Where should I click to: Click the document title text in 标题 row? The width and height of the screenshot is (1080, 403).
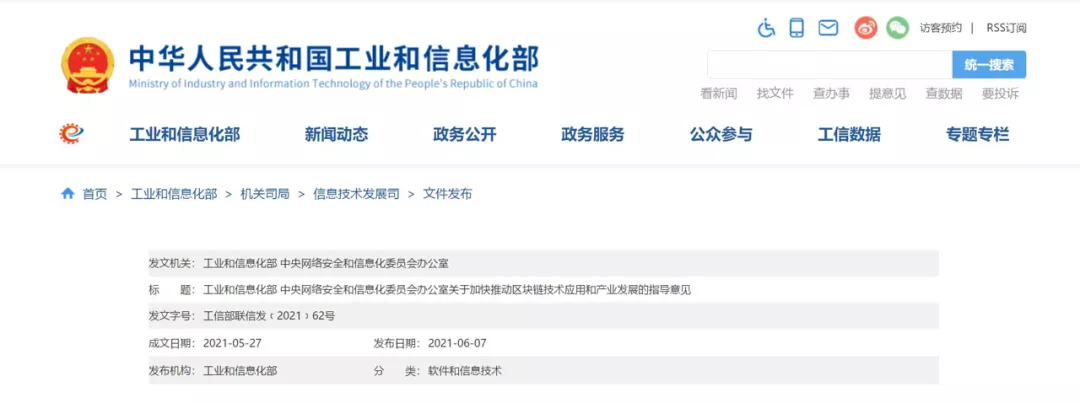[447, 290]
